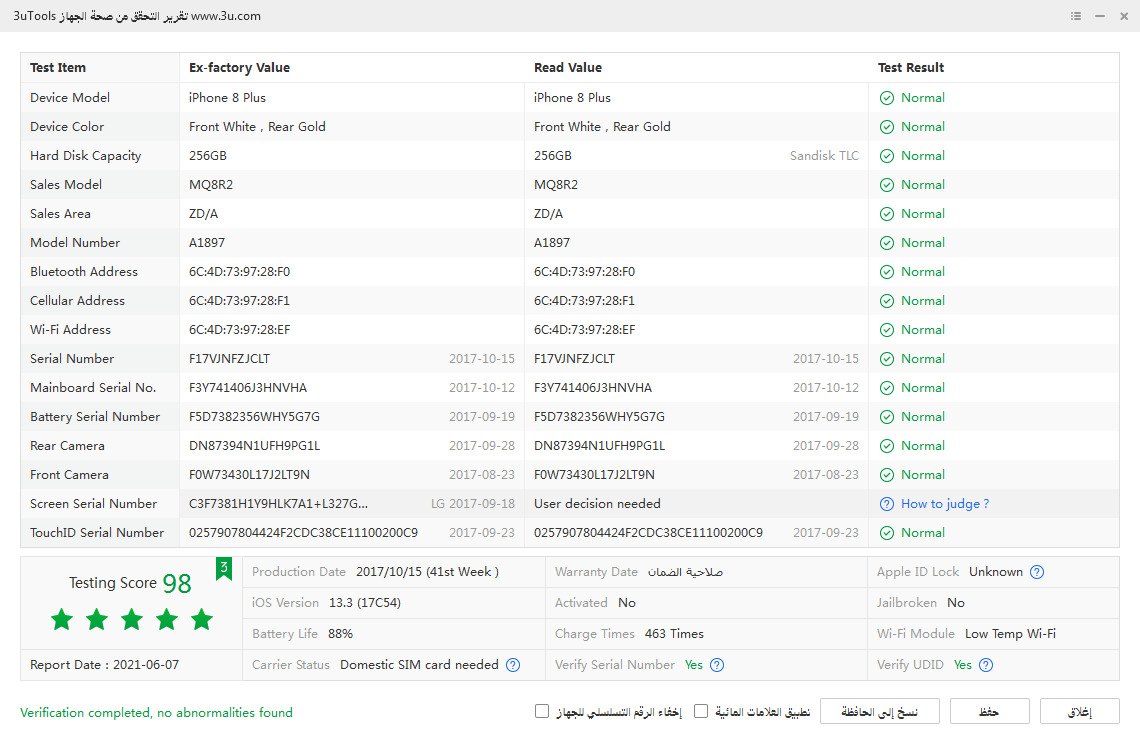Click green check icon in Device Model row
Image resolution: width=1140 pixels, height=749 pixels.
tap(887, 98)
